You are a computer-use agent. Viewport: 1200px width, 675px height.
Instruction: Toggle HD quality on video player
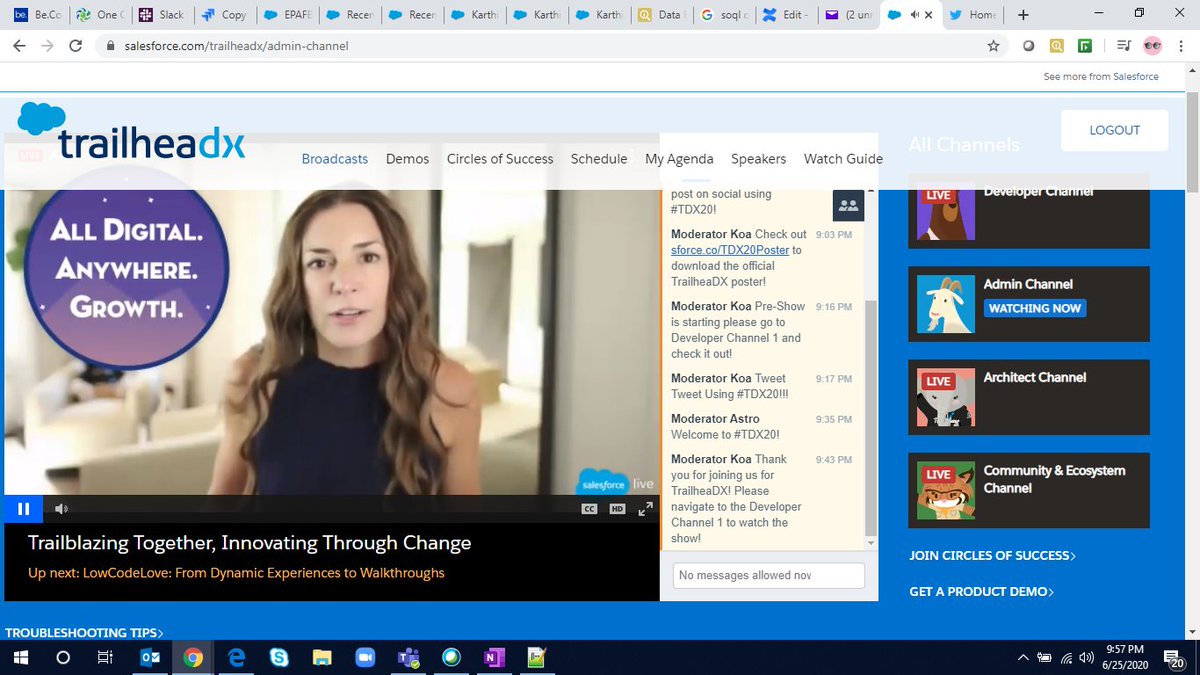(x=618, y=509)
